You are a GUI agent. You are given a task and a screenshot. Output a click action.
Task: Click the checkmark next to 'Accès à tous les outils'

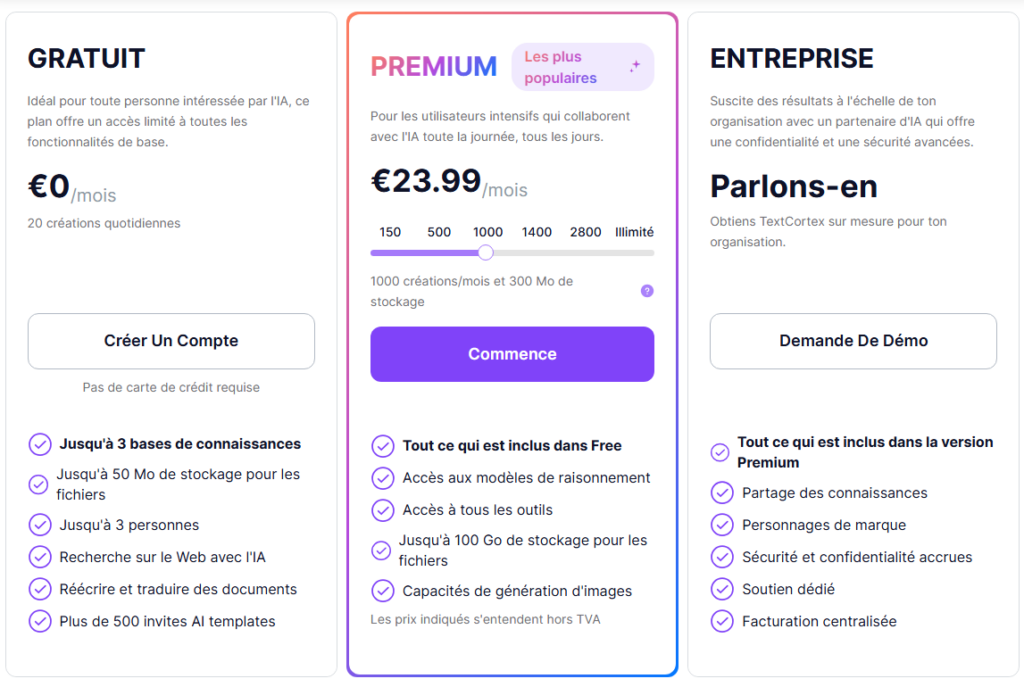coord(383,510)
